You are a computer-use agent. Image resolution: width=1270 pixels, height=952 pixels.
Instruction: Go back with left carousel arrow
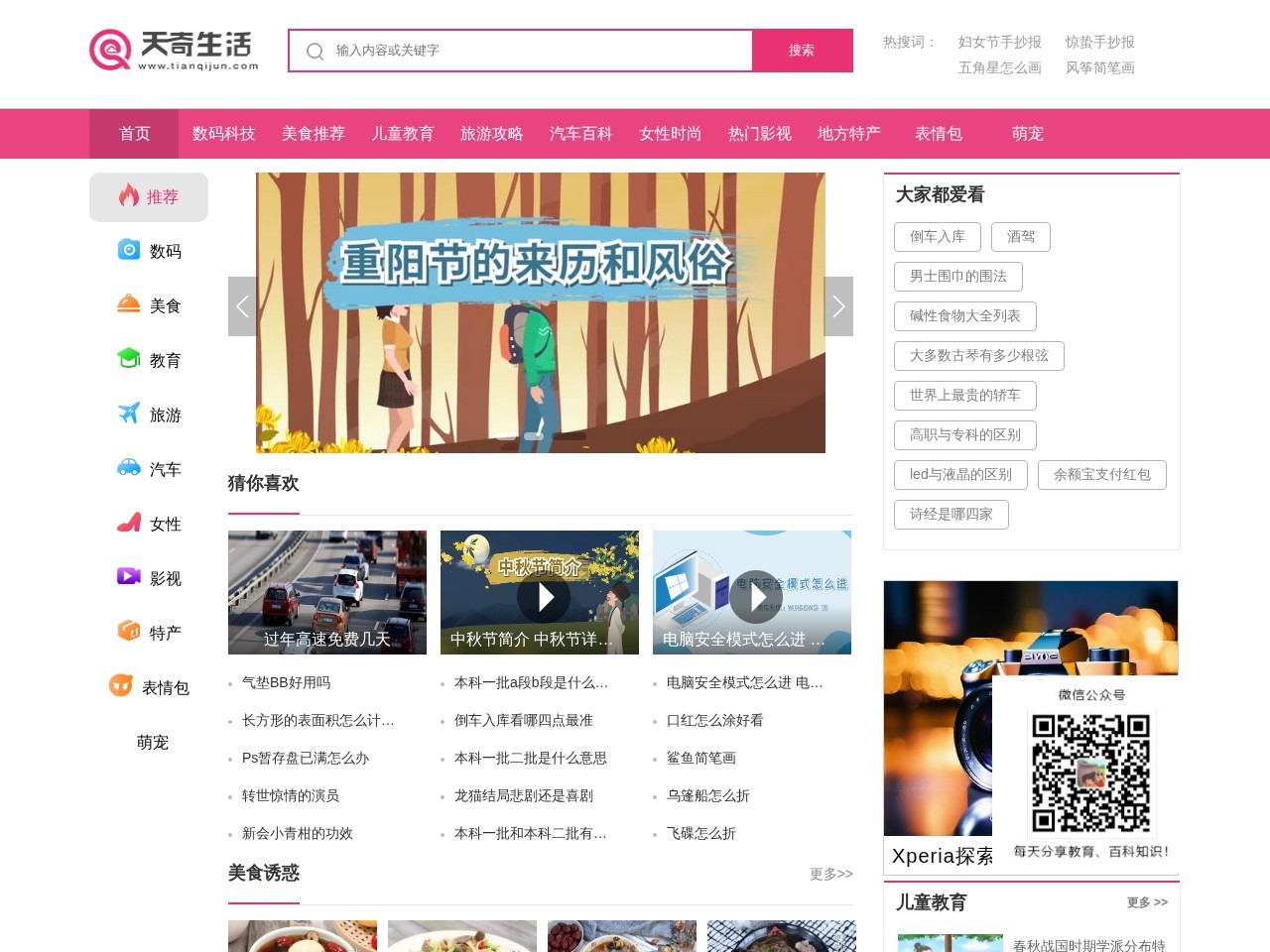(242, 306)
